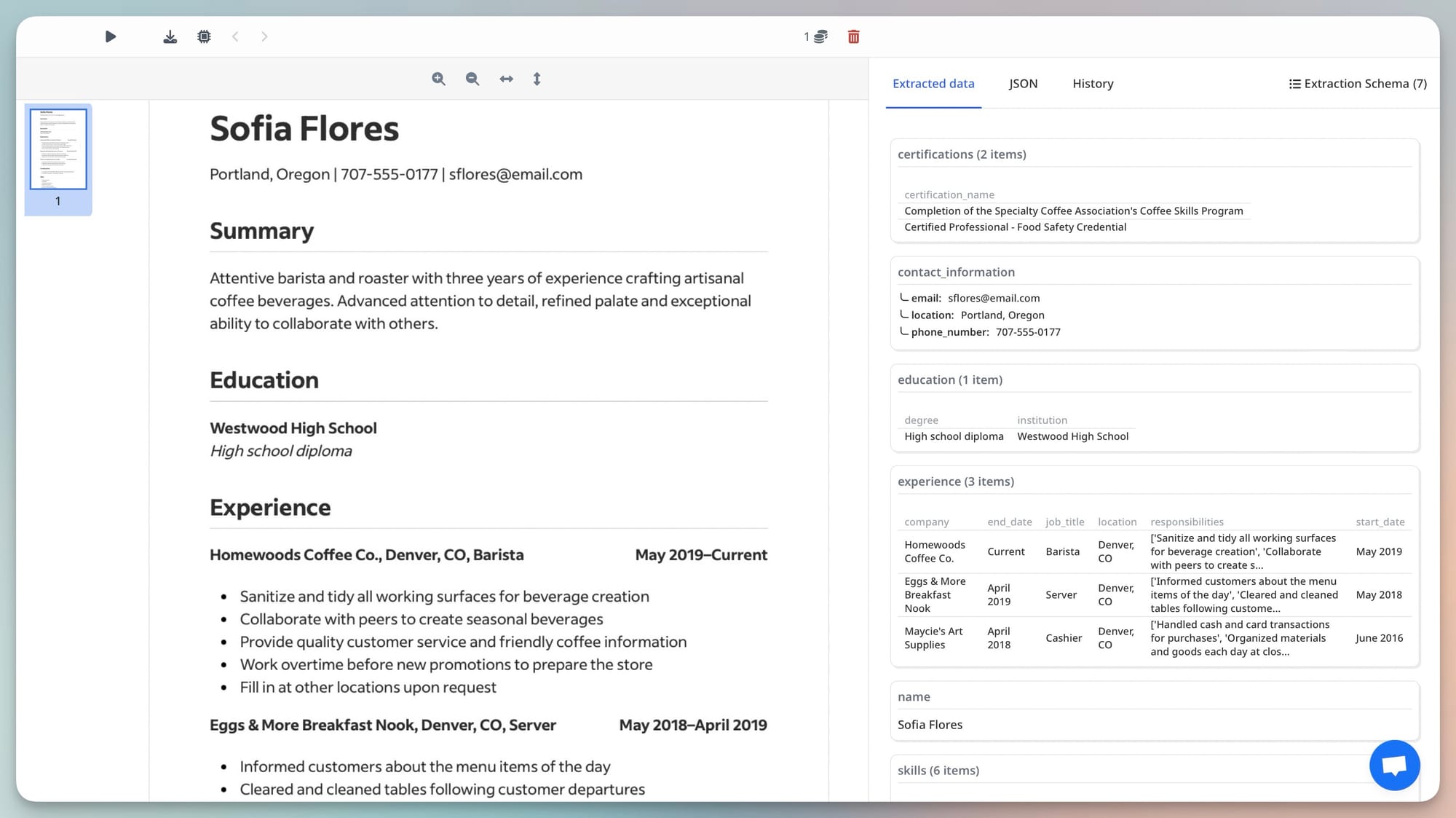Switch to the JSON tab
Viewport: 1456px width, 818px height.
point(1023,84)
